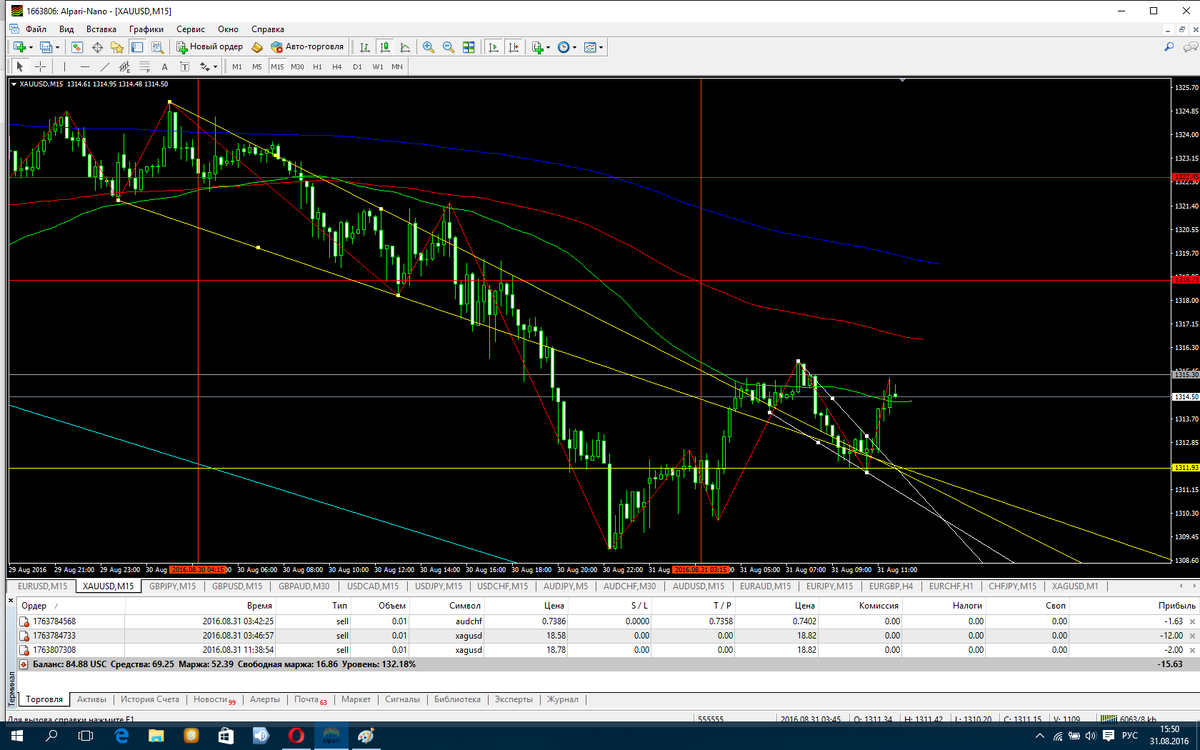Switch chart to line chart mode
The image size is (1200, 750).
click(x=404, y=47)
